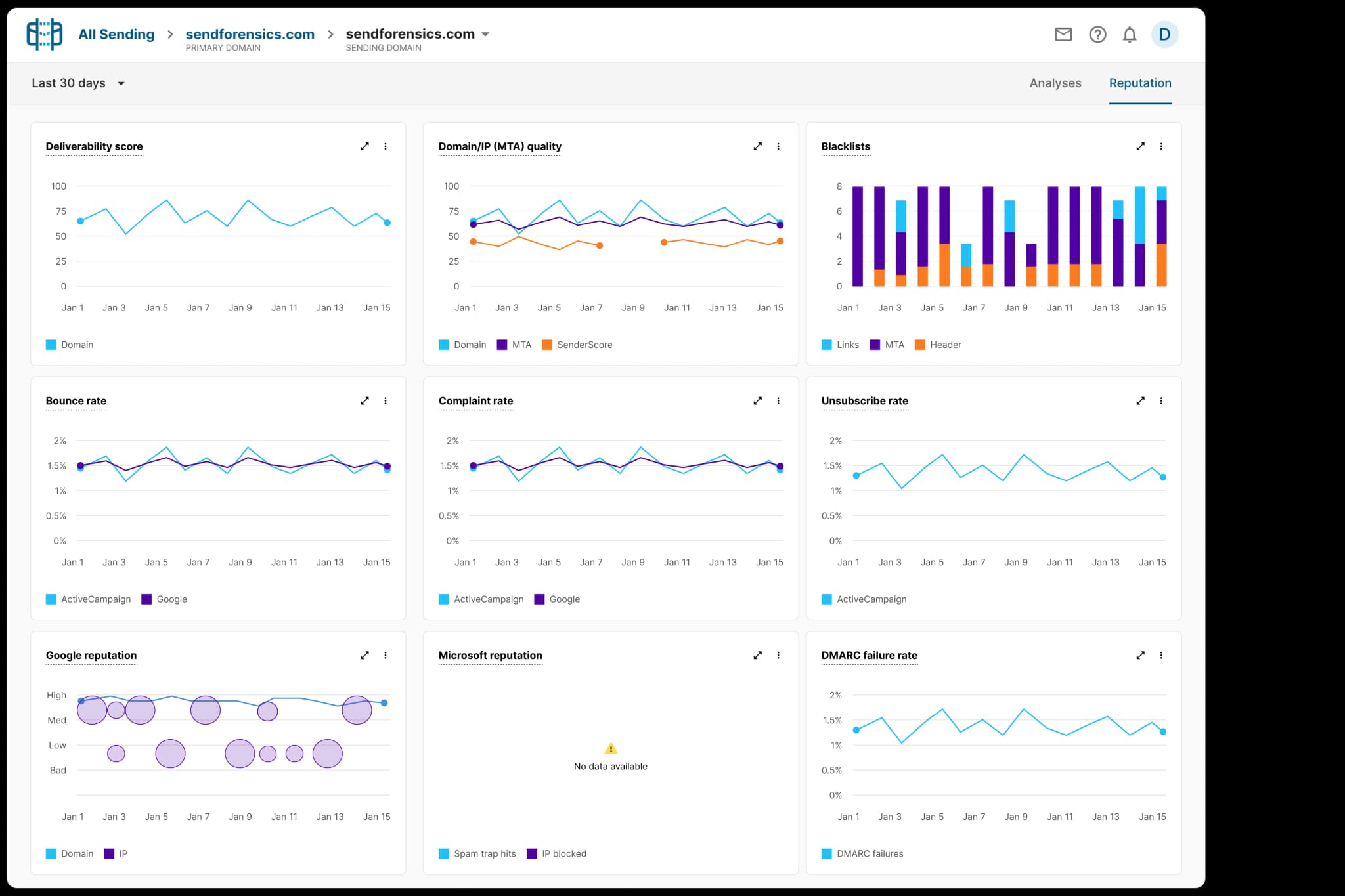Screen dimensions: 1345x896
Task: Open the Last 30 days dropdown
Action: coord(77,83)
